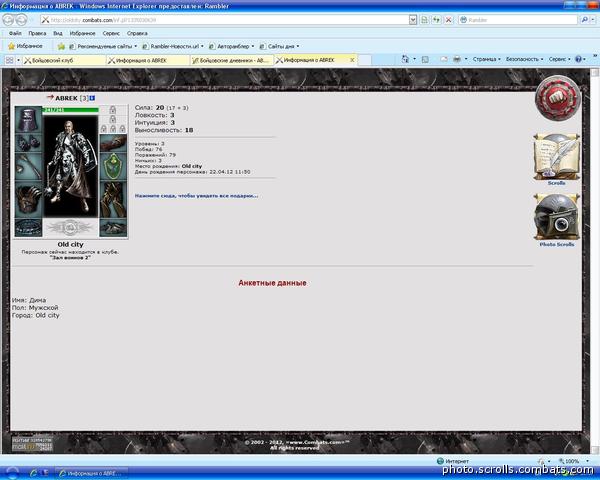Switch to the Бойцовские дневники tab
600x480 pixels.
point(232,60)
